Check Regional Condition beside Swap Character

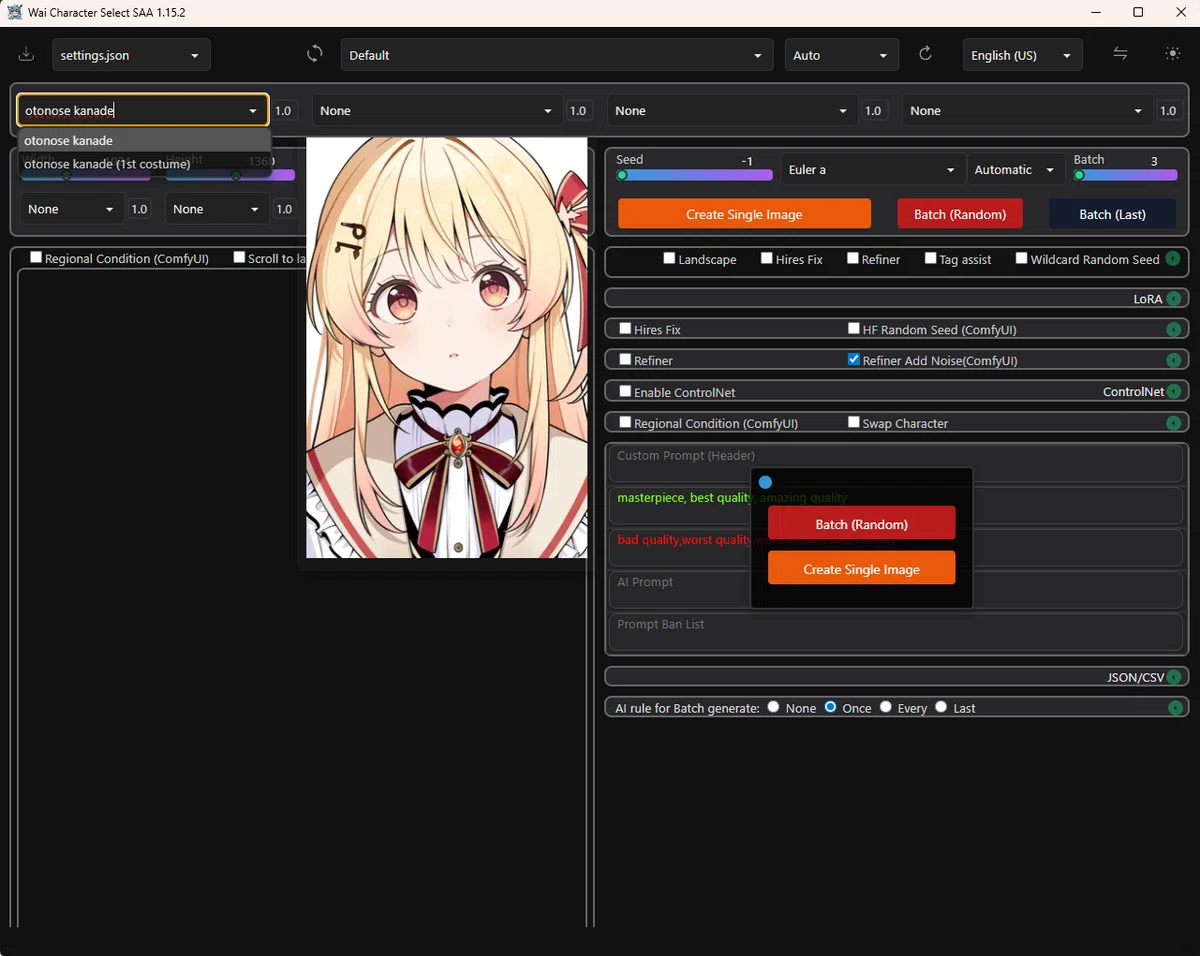(x=625, y=422)
